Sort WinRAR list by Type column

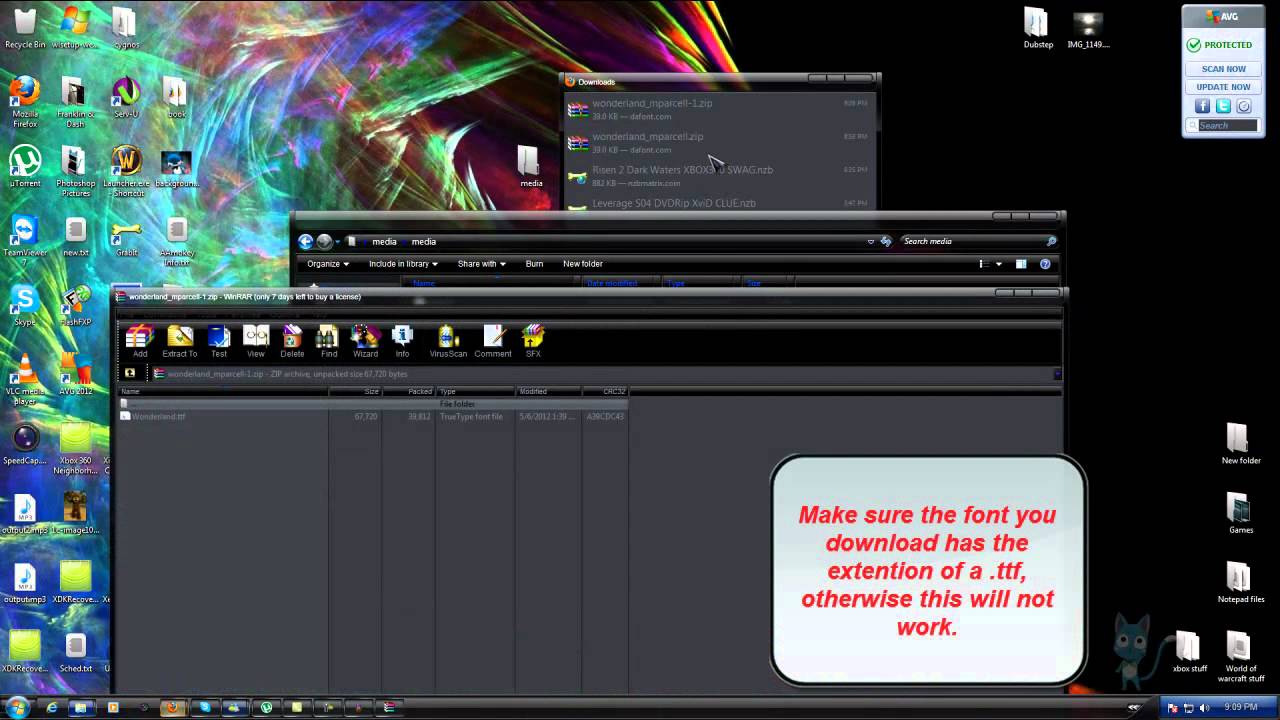point(475,392)
